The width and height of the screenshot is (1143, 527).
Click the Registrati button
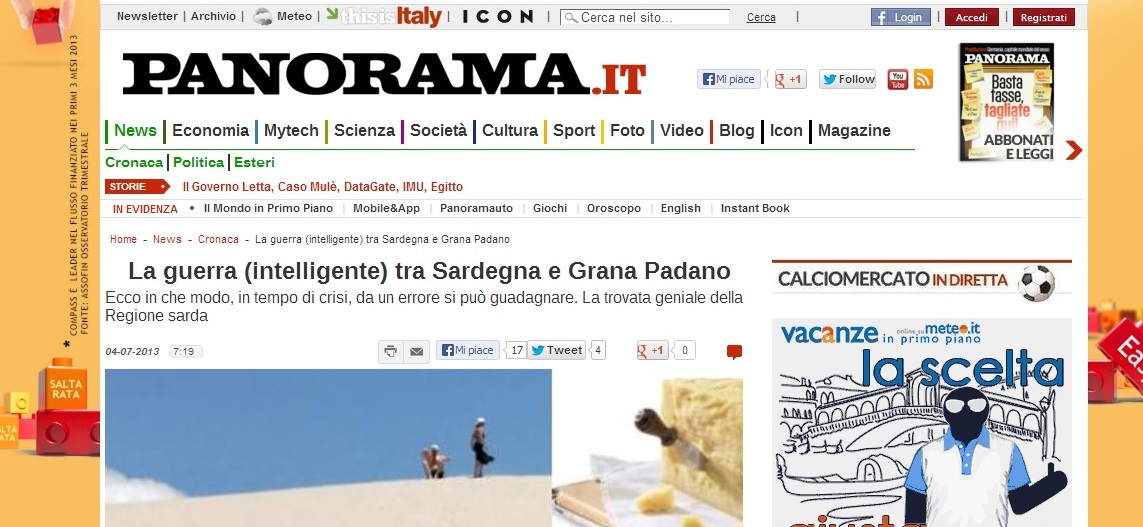pos(1044,17)
